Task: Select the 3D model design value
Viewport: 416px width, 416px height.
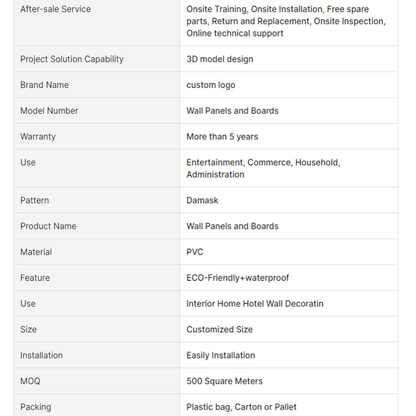Action: click(x=220, y=59)
